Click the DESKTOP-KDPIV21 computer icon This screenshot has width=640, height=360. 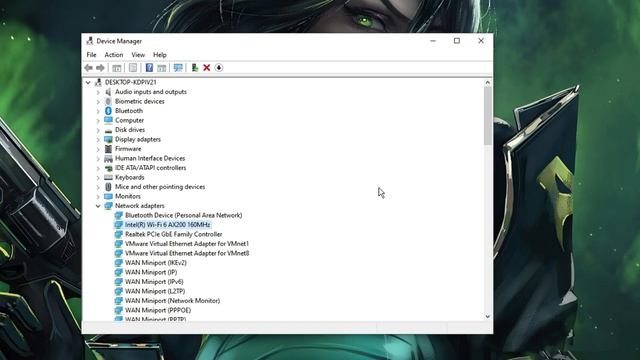(x=98, y=82)
